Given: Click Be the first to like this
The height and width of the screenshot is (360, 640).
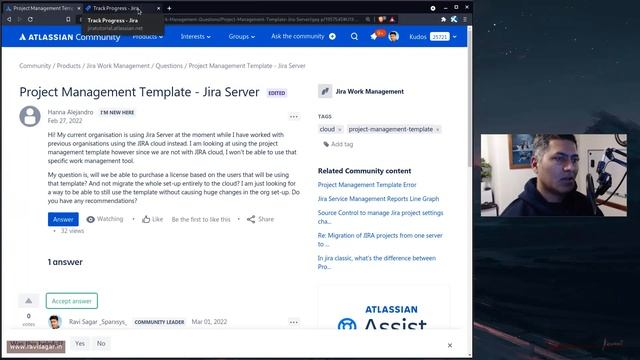Looking at the screenshot, I should tap(201, 220).
